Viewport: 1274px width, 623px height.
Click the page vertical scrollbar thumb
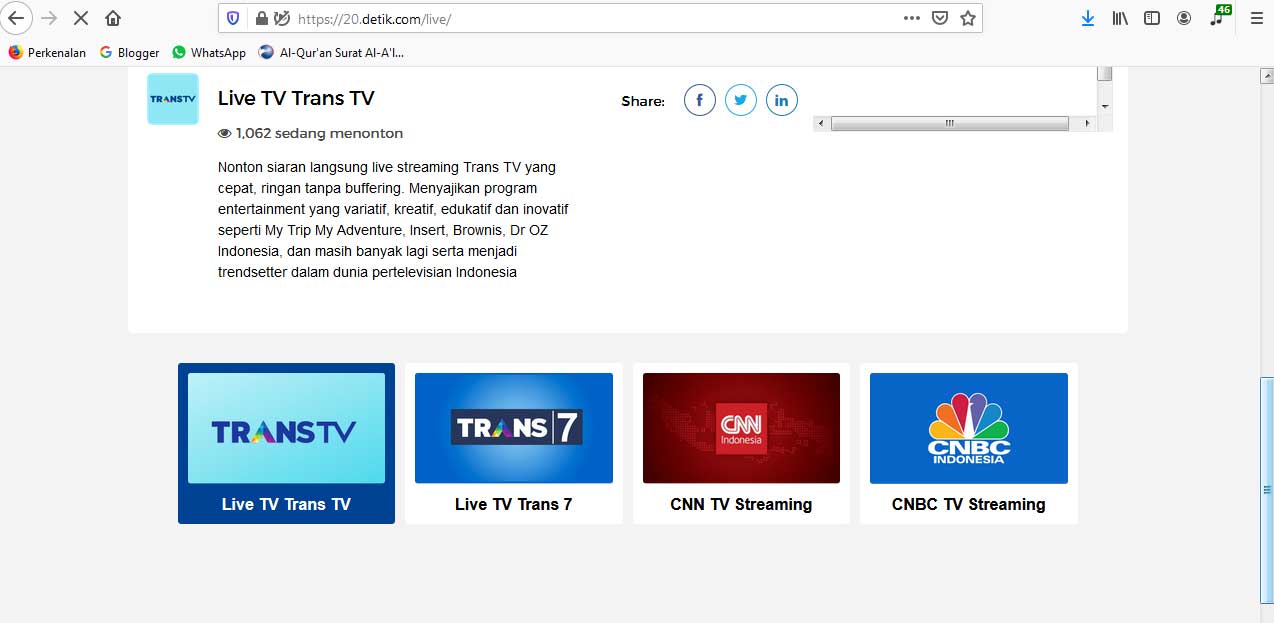pos(1266,490)
